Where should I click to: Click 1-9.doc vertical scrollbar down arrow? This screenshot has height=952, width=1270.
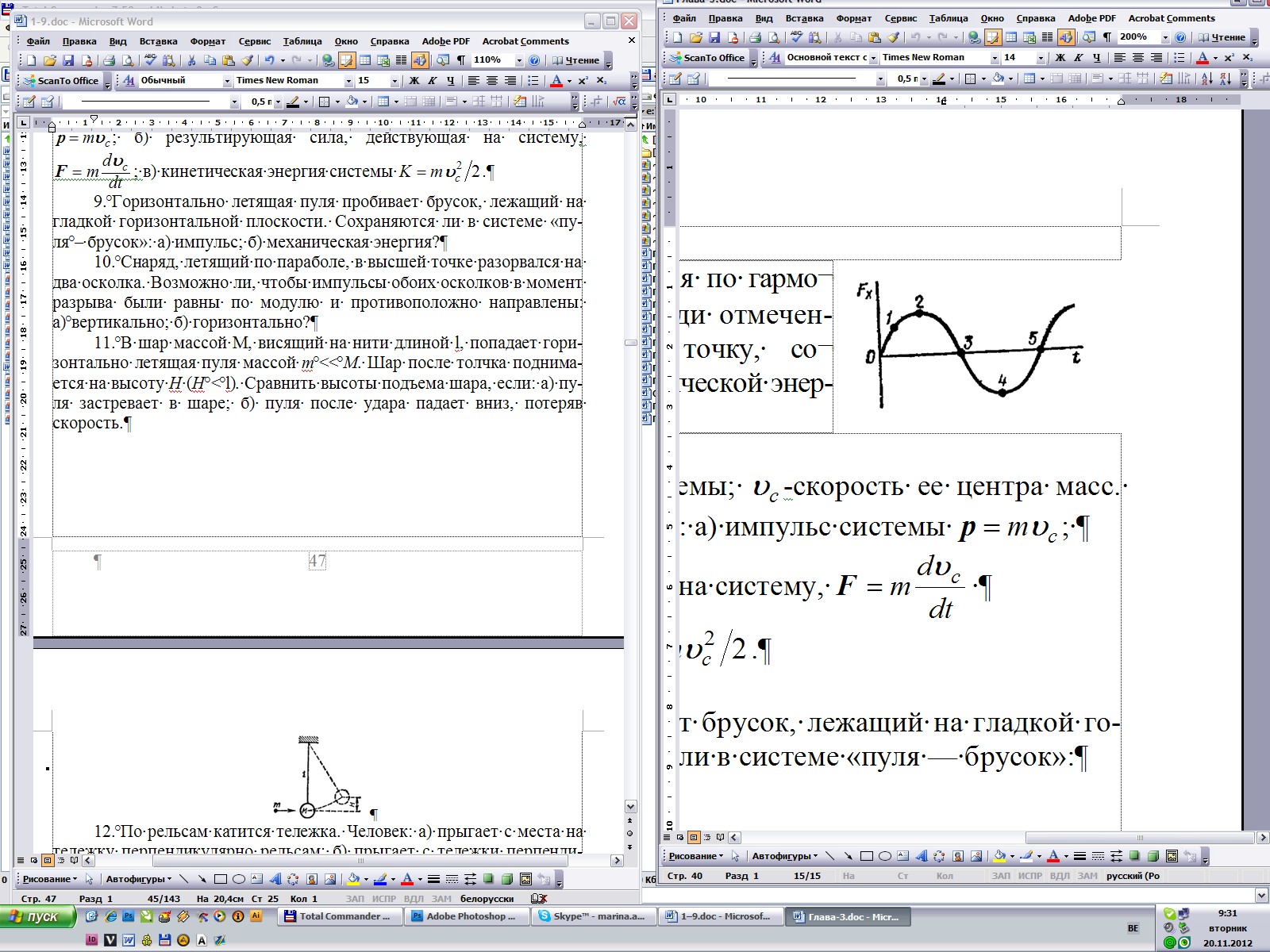point(631,806)
